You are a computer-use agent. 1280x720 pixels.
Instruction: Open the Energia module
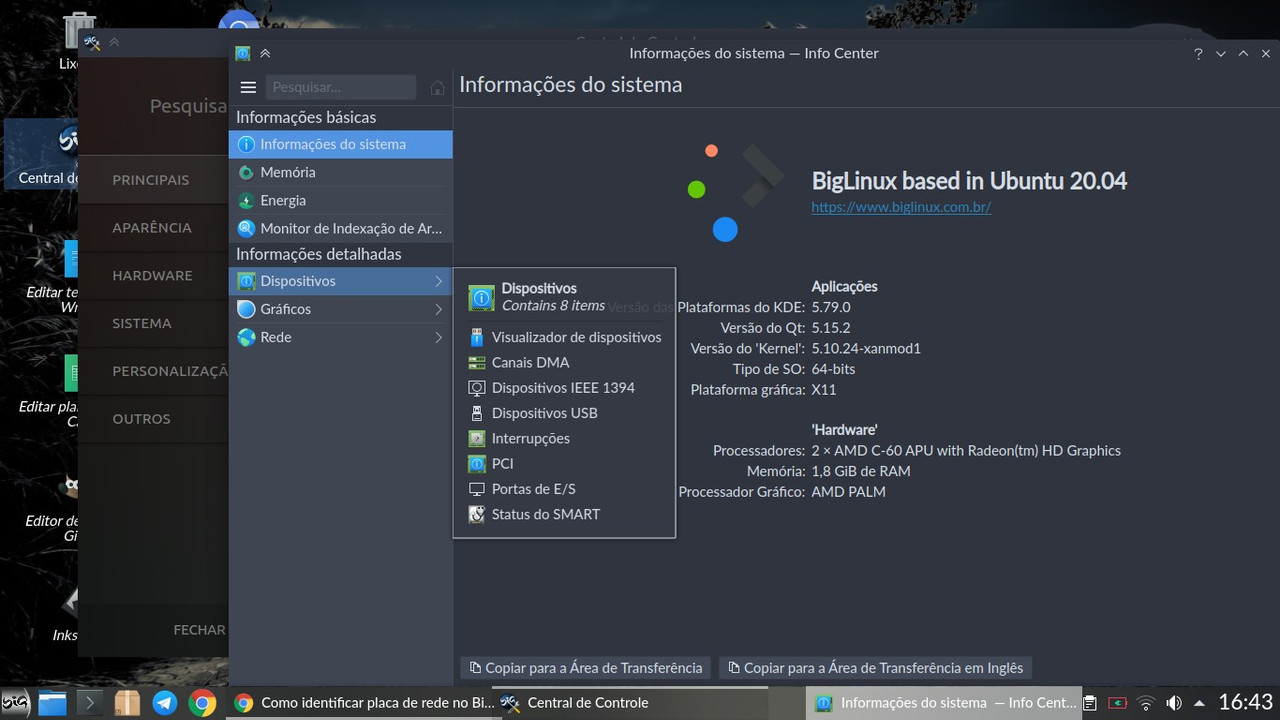[340, 200]
